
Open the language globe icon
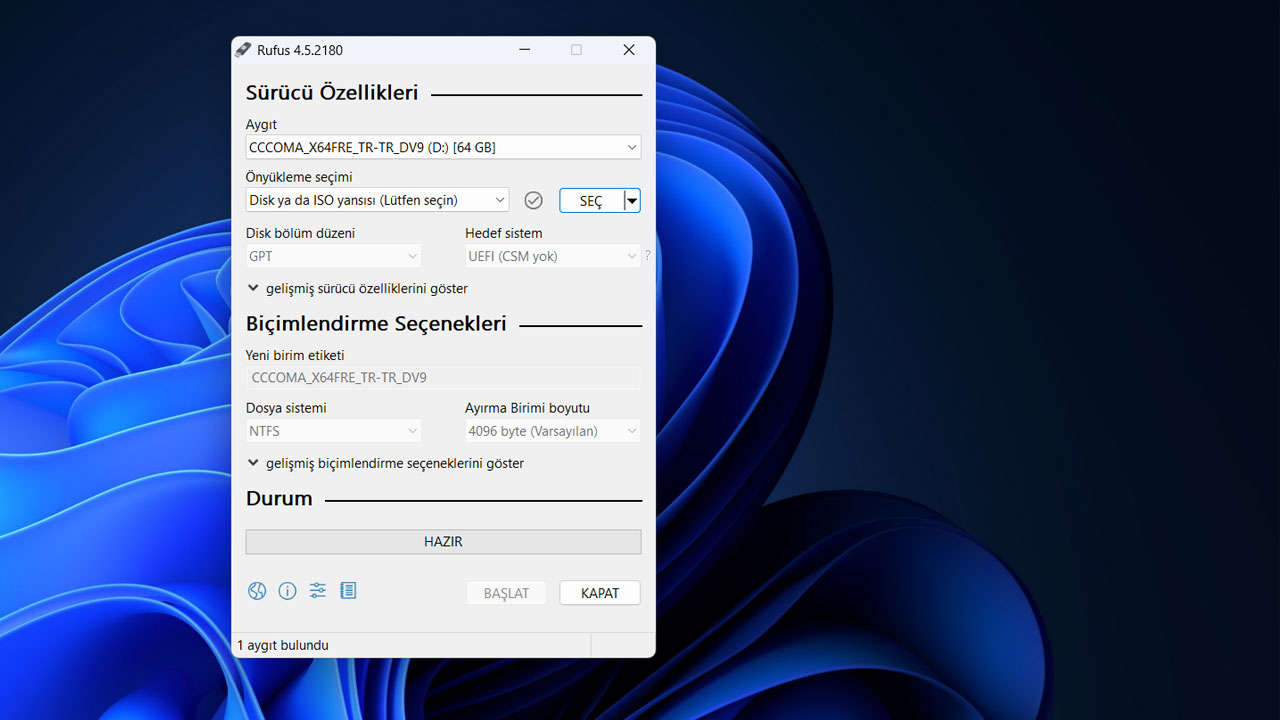click(257, 591)
